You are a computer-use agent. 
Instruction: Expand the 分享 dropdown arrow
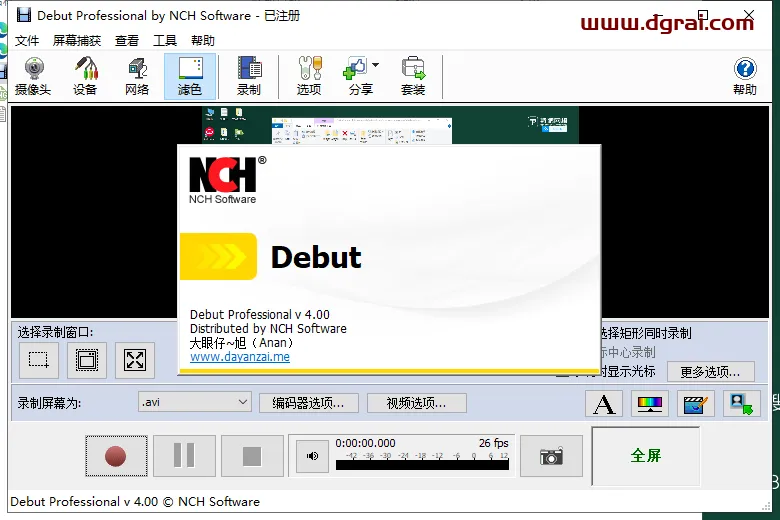click(376, 65)
